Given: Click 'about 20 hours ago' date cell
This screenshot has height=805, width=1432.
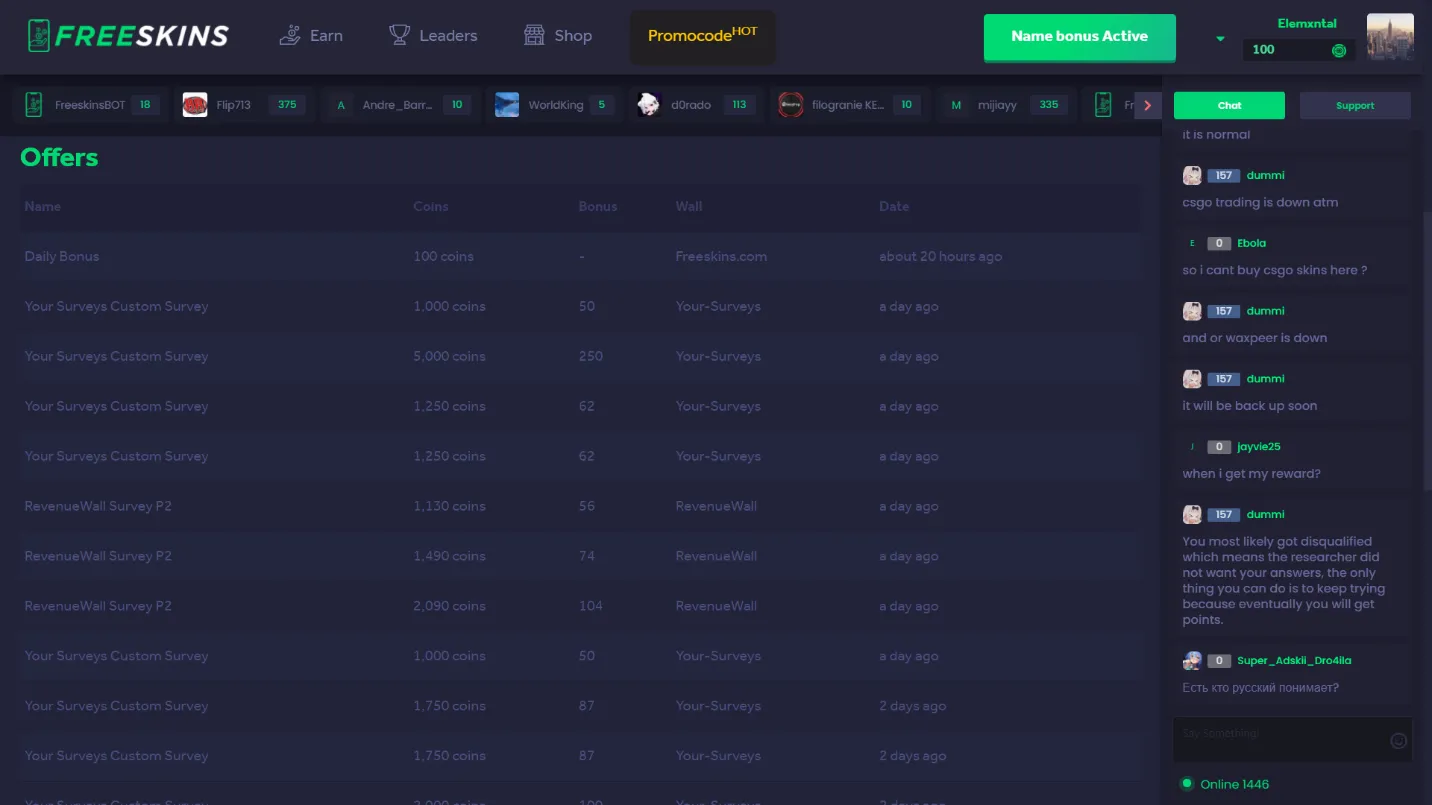Looking at the screenshot, I should click(940, 256).
